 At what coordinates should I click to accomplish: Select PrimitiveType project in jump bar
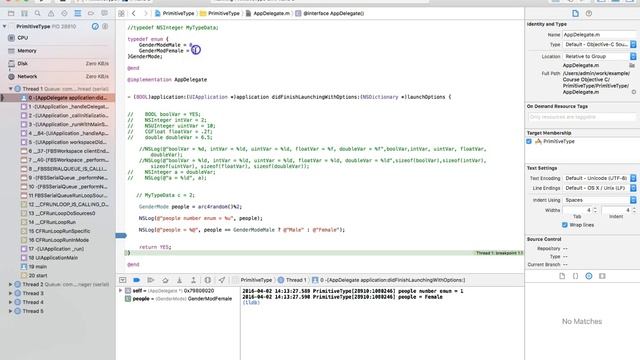174,13
